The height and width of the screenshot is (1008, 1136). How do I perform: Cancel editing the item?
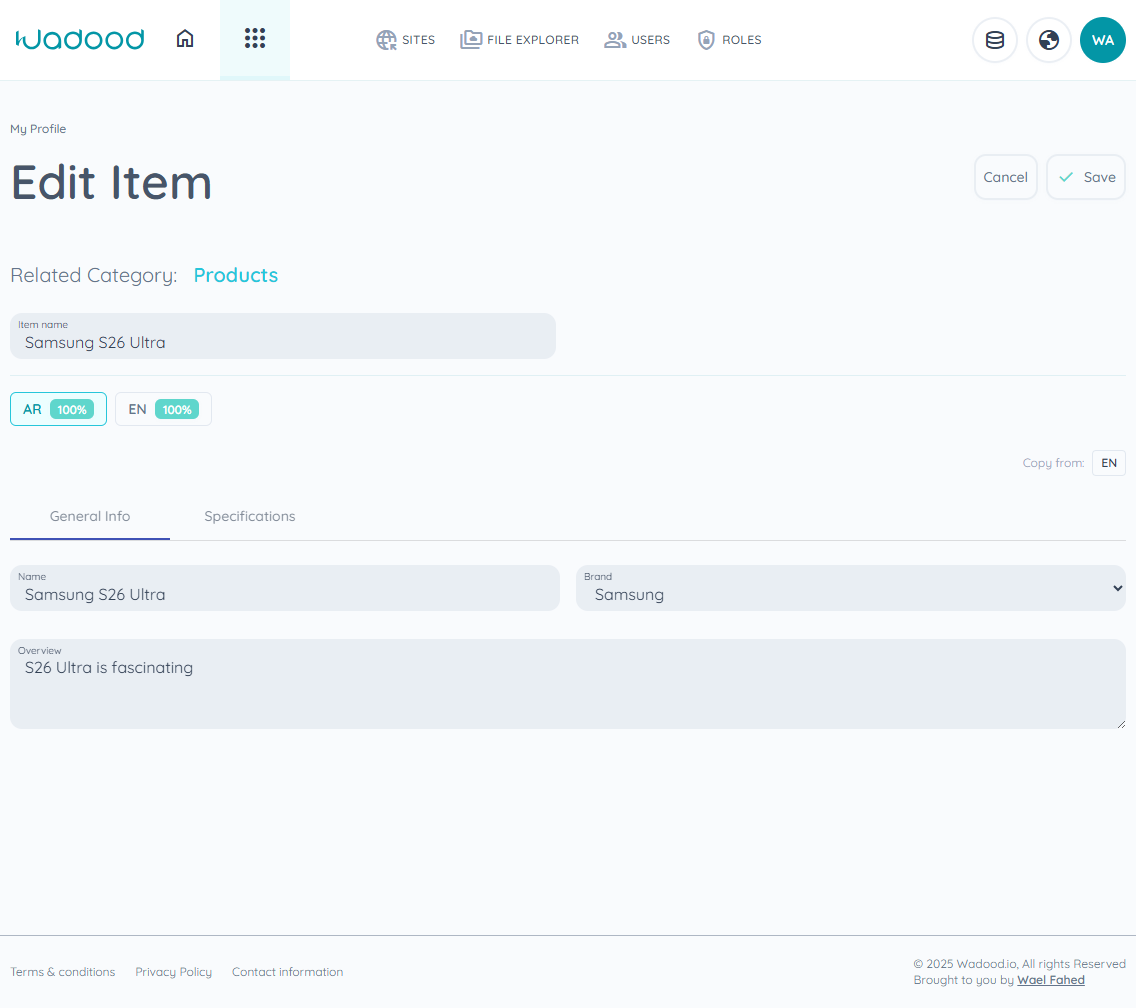pos(1006,178)
